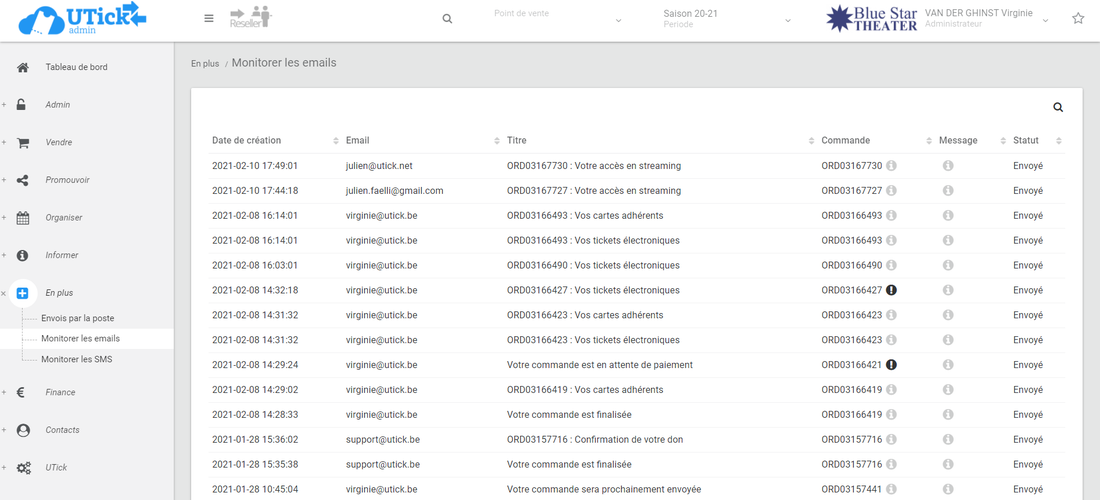
Task: Sort by Date de création column
Action: 246,141
